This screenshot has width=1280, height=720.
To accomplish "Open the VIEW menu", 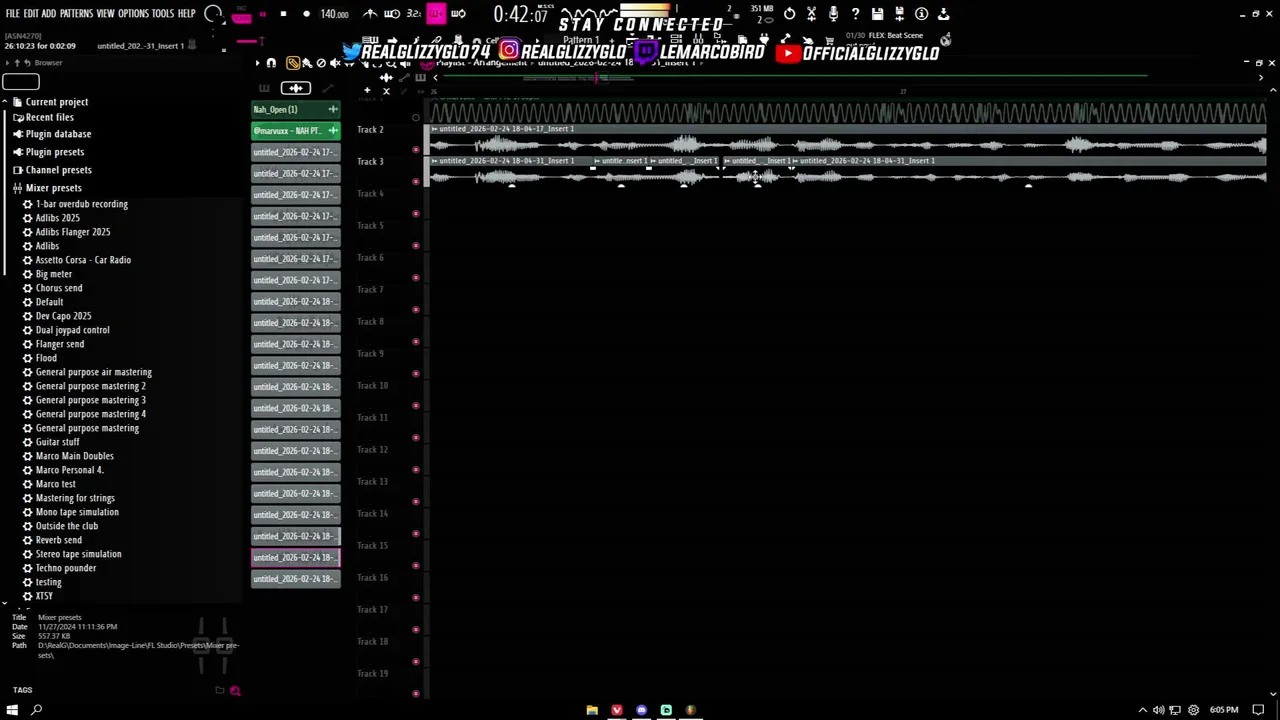I will click(x=105, y=14).
